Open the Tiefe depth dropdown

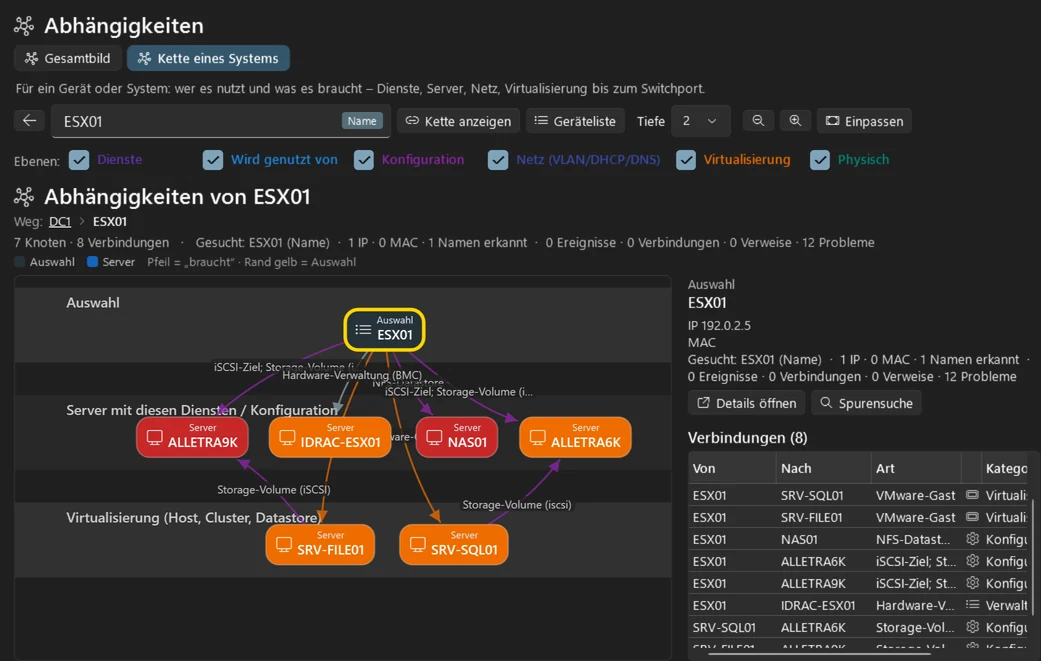[700, 121]
